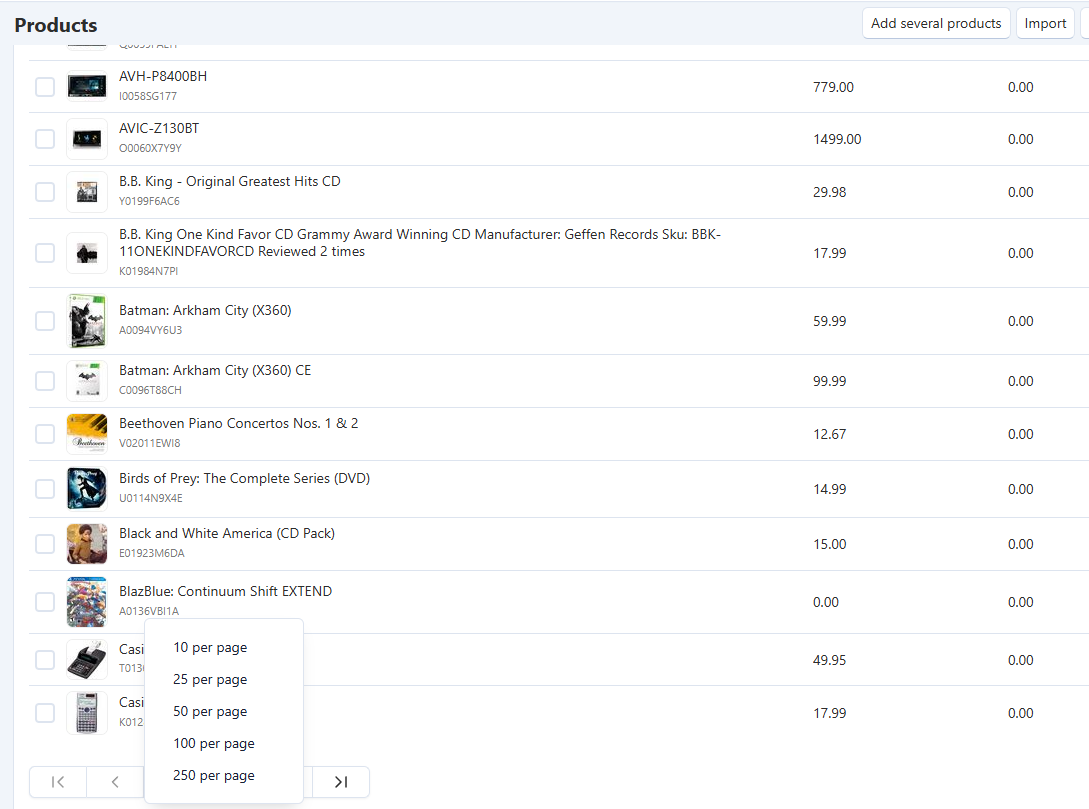Click the Import button
The width and height of the screenshot is (1089, 809).
coord(1045,24)
